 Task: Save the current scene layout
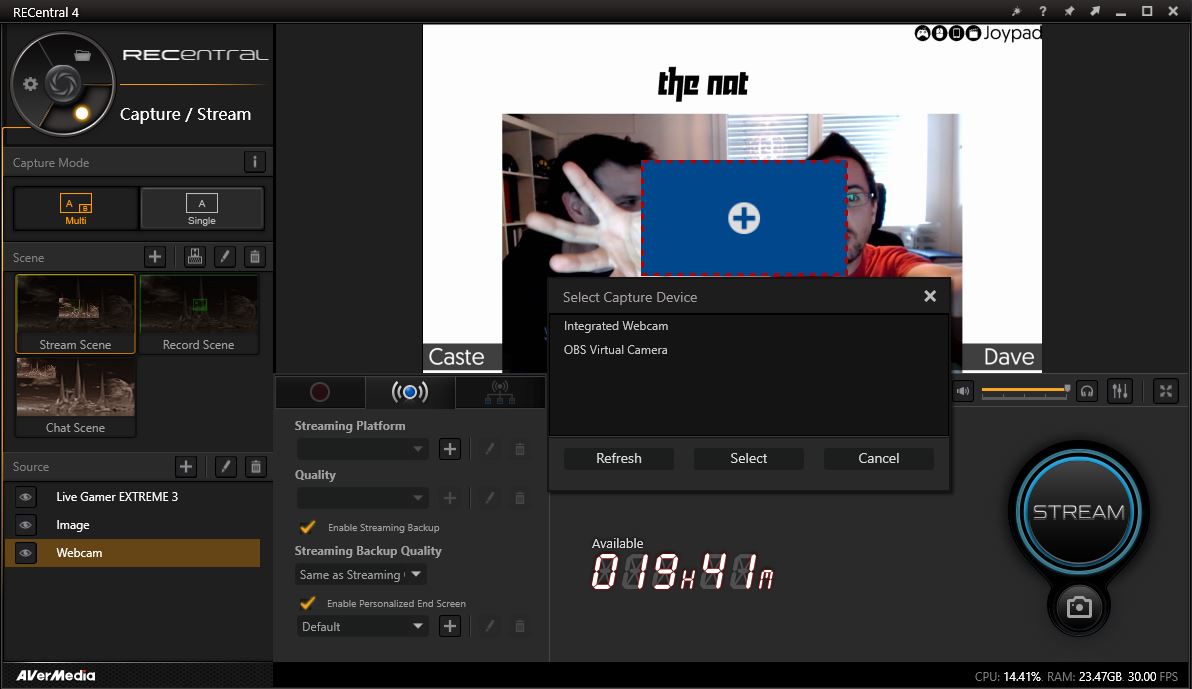pos(195,257)
